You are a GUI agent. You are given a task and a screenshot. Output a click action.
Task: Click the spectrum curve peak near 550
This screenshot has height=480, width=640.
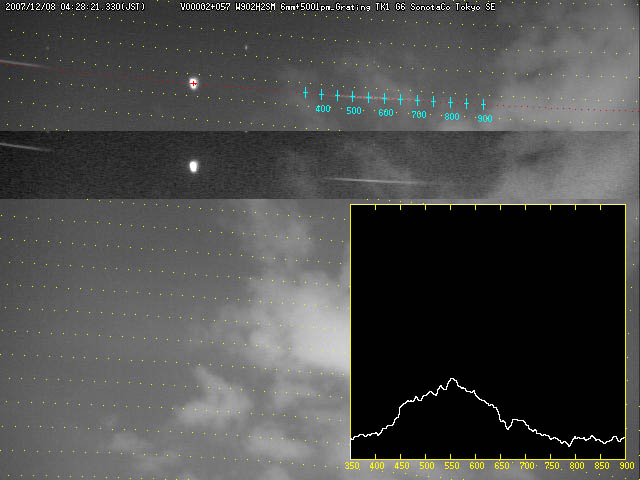pos(453,379)
